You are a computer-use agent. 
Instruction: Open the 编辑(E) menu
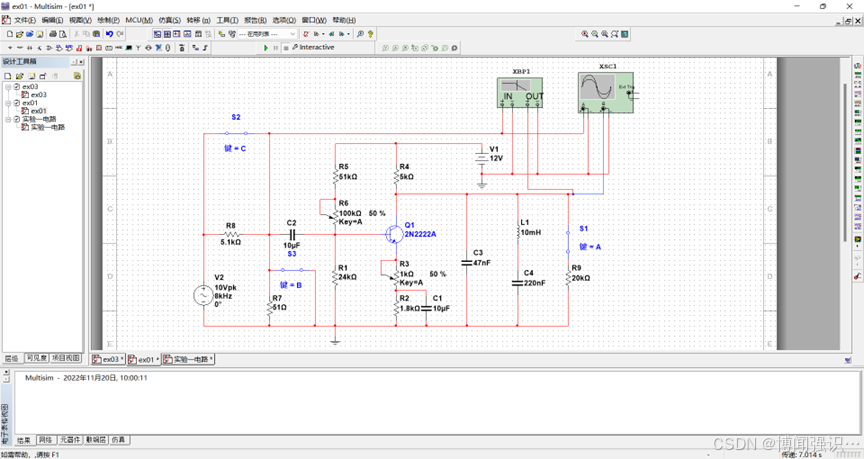[52, 20]
